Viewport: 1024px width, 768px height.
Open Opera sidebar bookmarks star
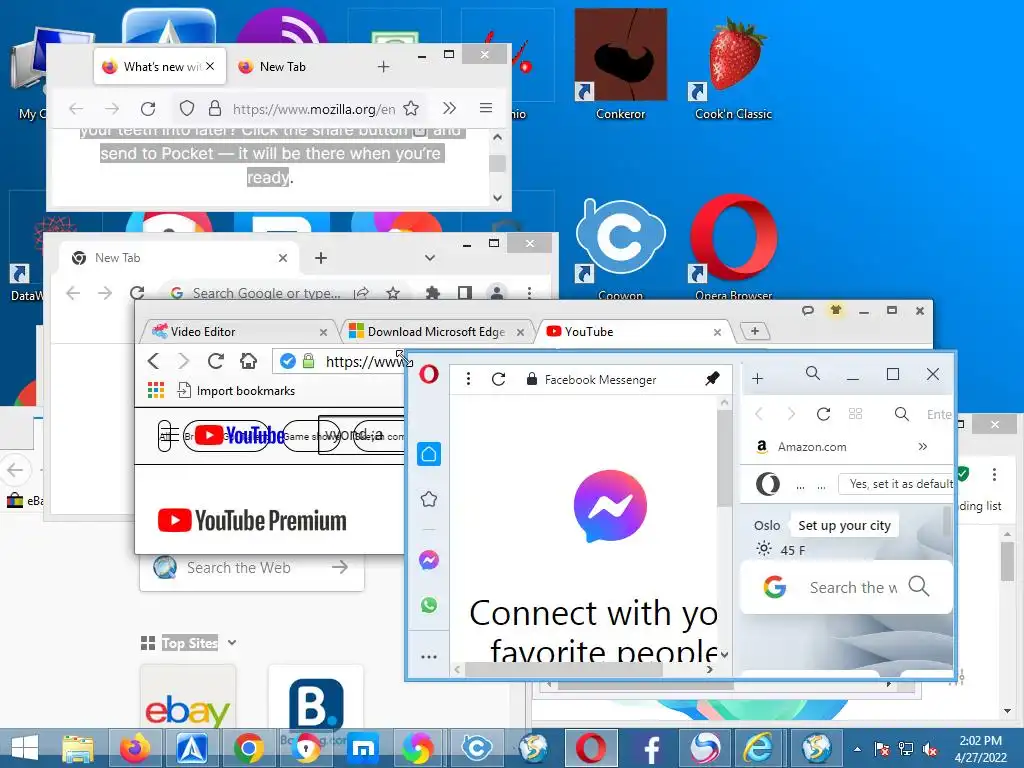(x=429, y=500)
